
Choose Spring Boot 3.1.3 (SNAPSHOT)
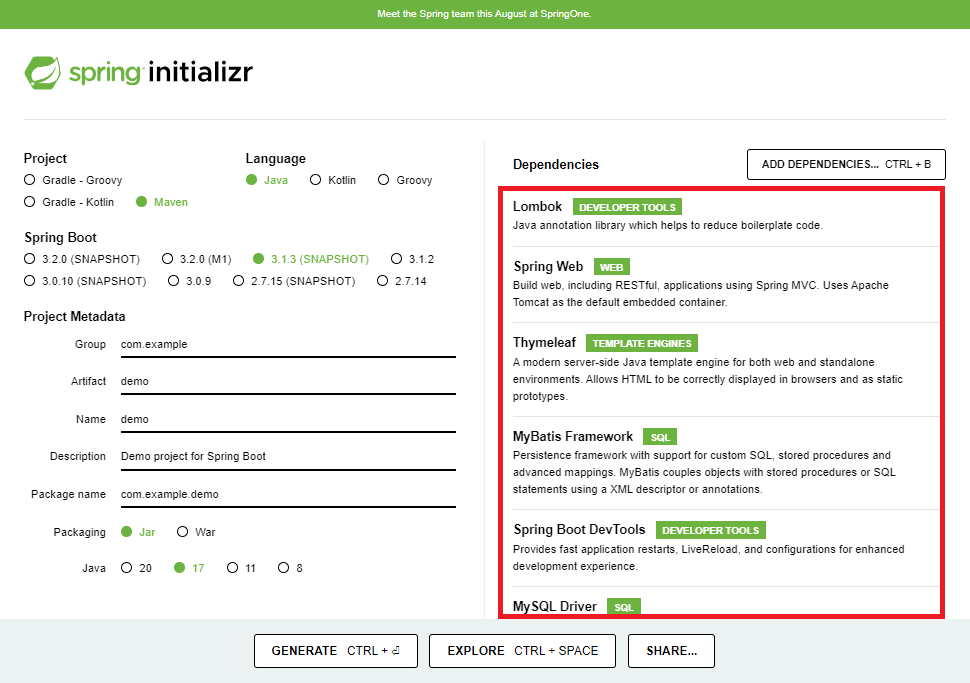tap(311, 259)
